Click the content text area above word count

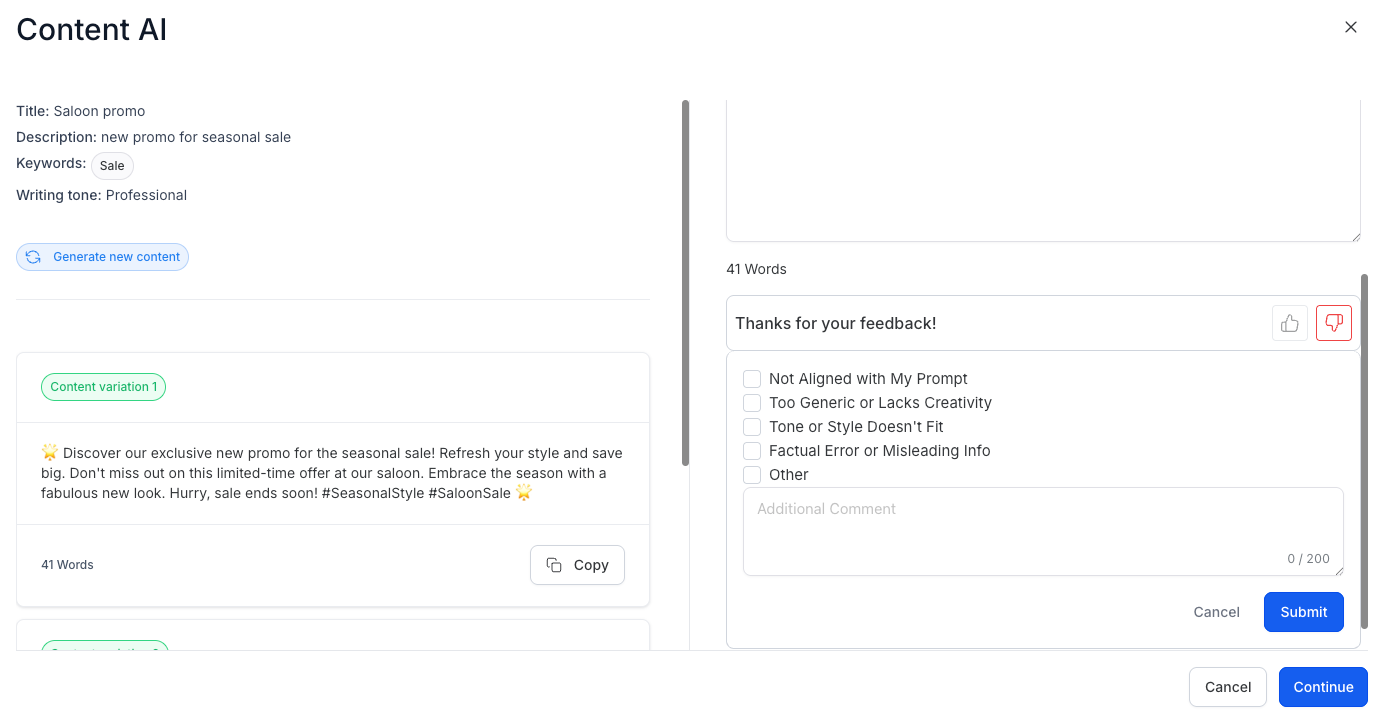[1042, 170]
